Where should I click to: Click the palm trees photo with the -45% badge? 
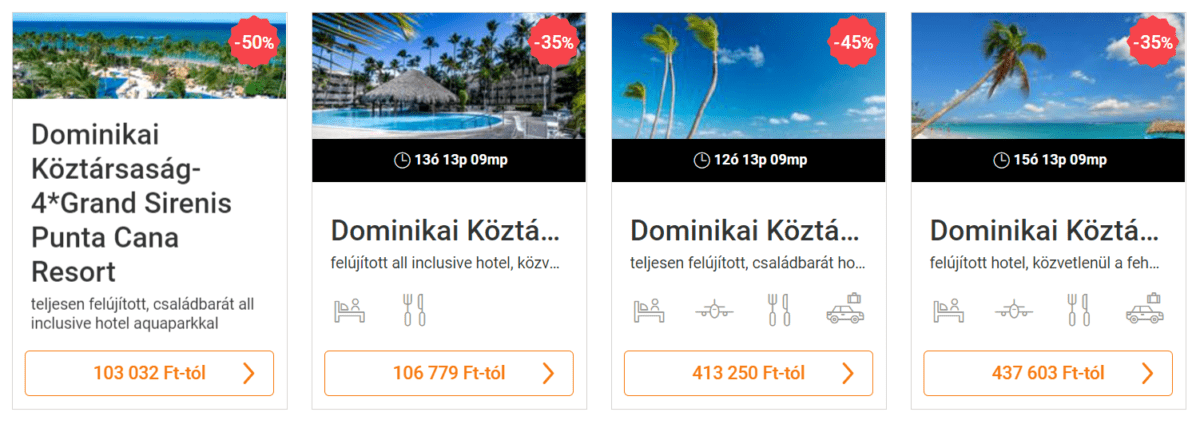pos(749,76)
